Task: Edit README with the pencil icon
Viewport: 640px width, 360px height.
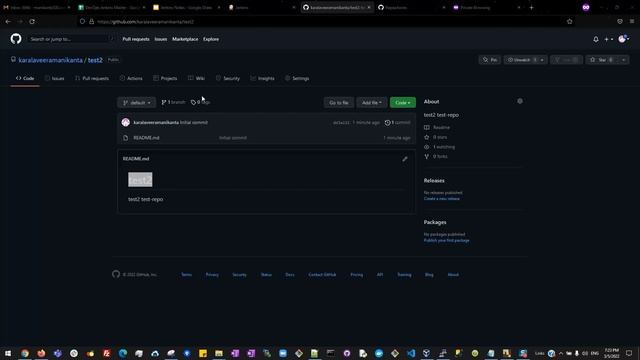Action: [405, 159]
